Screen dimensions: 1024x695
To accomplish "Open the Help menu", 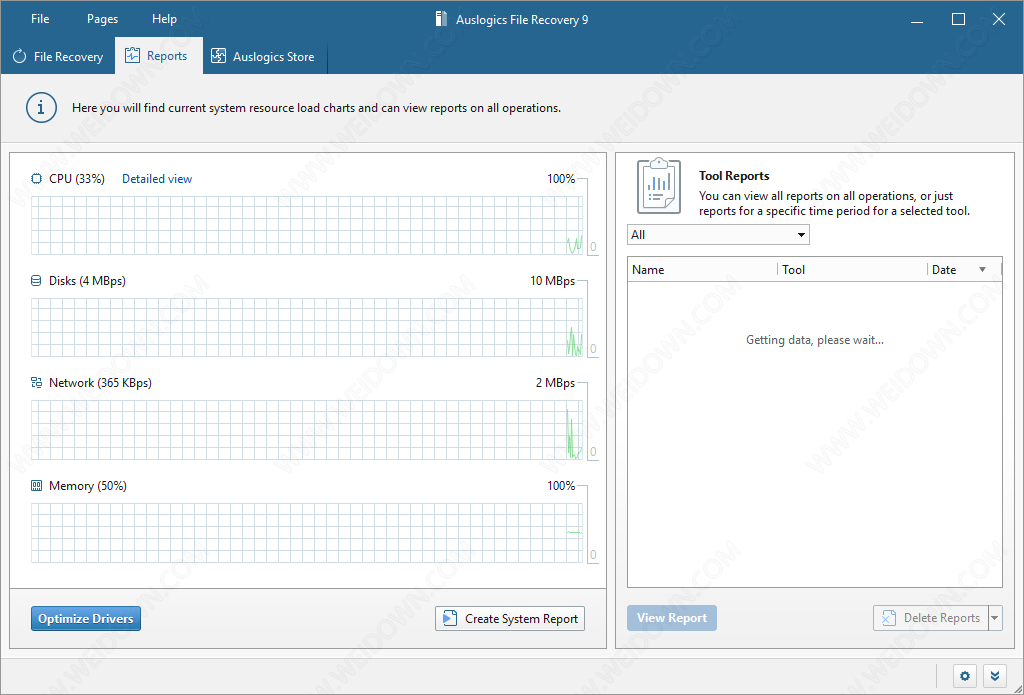I will click(x=164, y=19).
